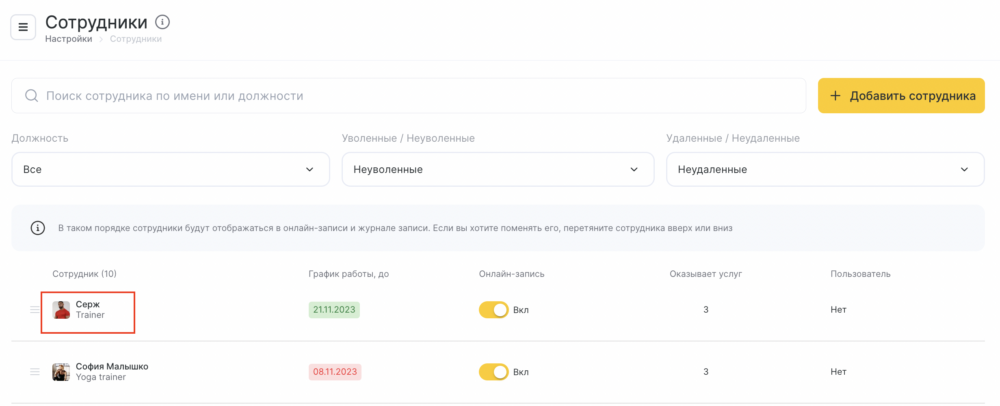Click schedule date 21.11.2023
Viewport: 1000px width, 406px height.
point(334,310)
